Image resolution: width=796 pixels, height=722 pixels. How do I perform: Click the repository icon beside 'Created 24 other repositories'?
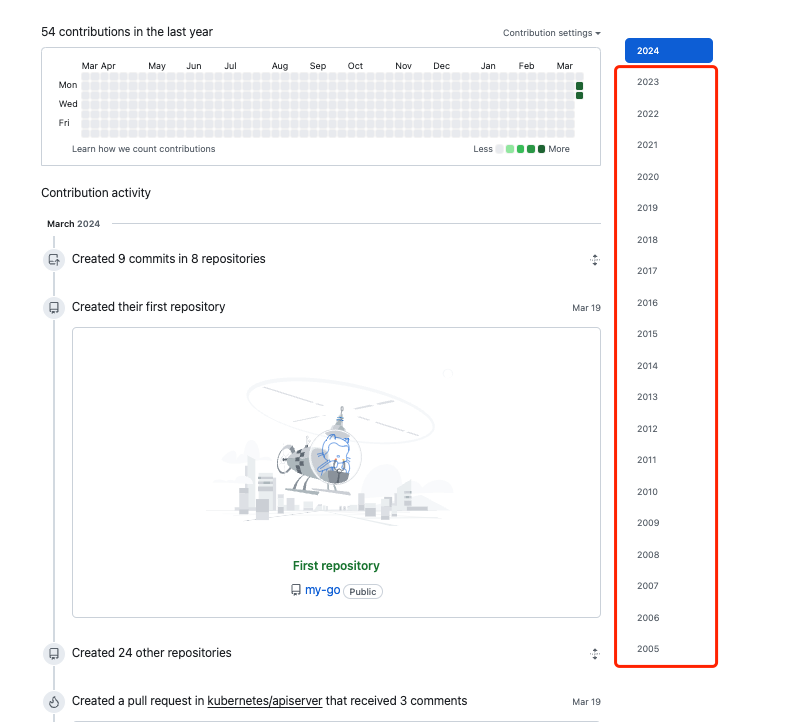(x=53, y=654)
